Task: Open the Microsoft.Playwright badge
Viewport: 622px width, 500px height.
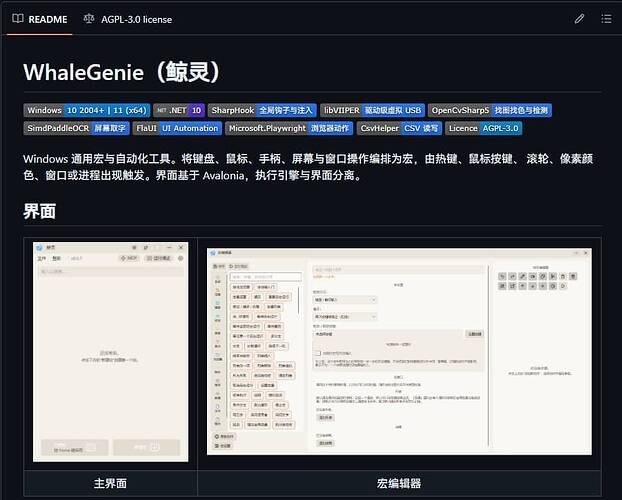Action: [289, 128]
